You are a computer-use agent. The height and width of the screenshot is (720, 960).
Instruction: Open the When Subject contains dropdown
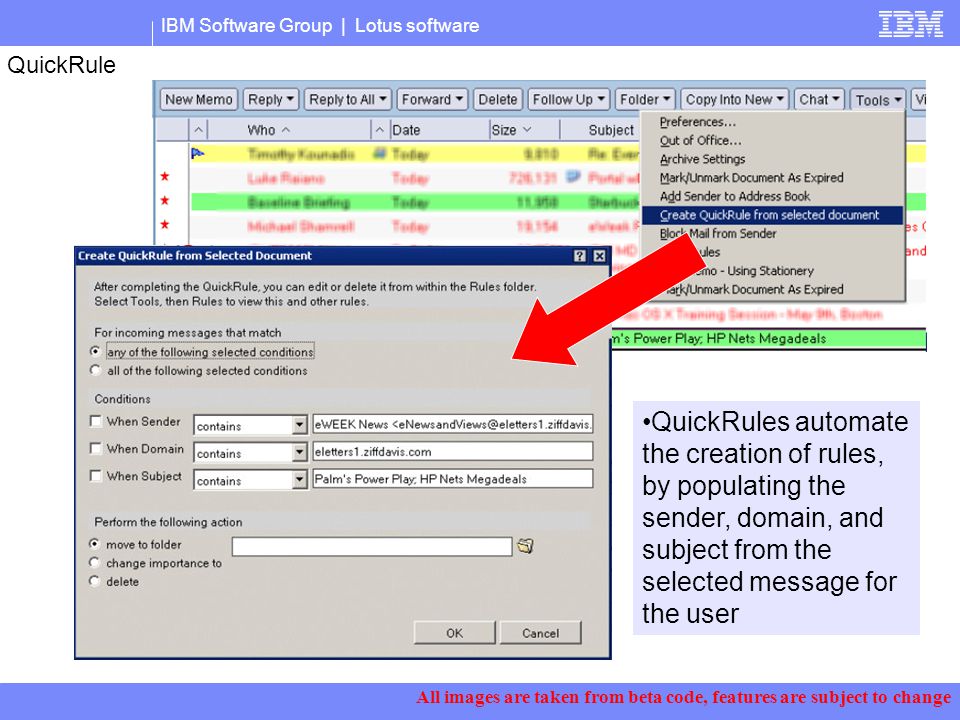299,480
